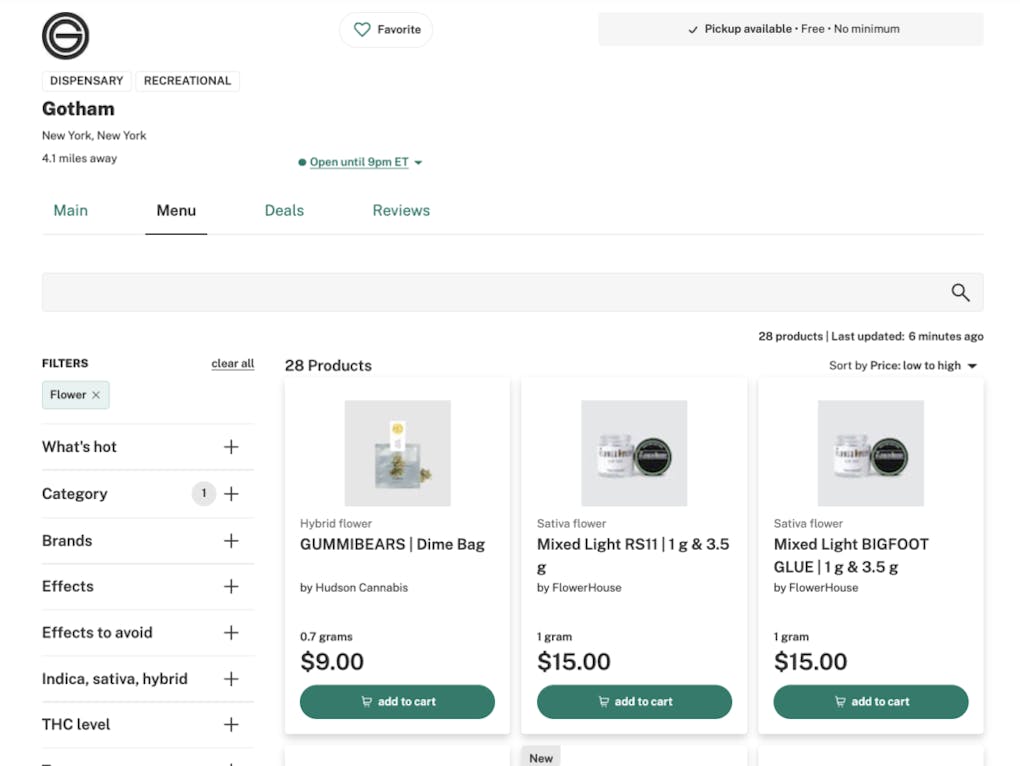Remove the Flower filter chip
The width and height of the screenshot is (1020, 766).
[x=96, y=395]
